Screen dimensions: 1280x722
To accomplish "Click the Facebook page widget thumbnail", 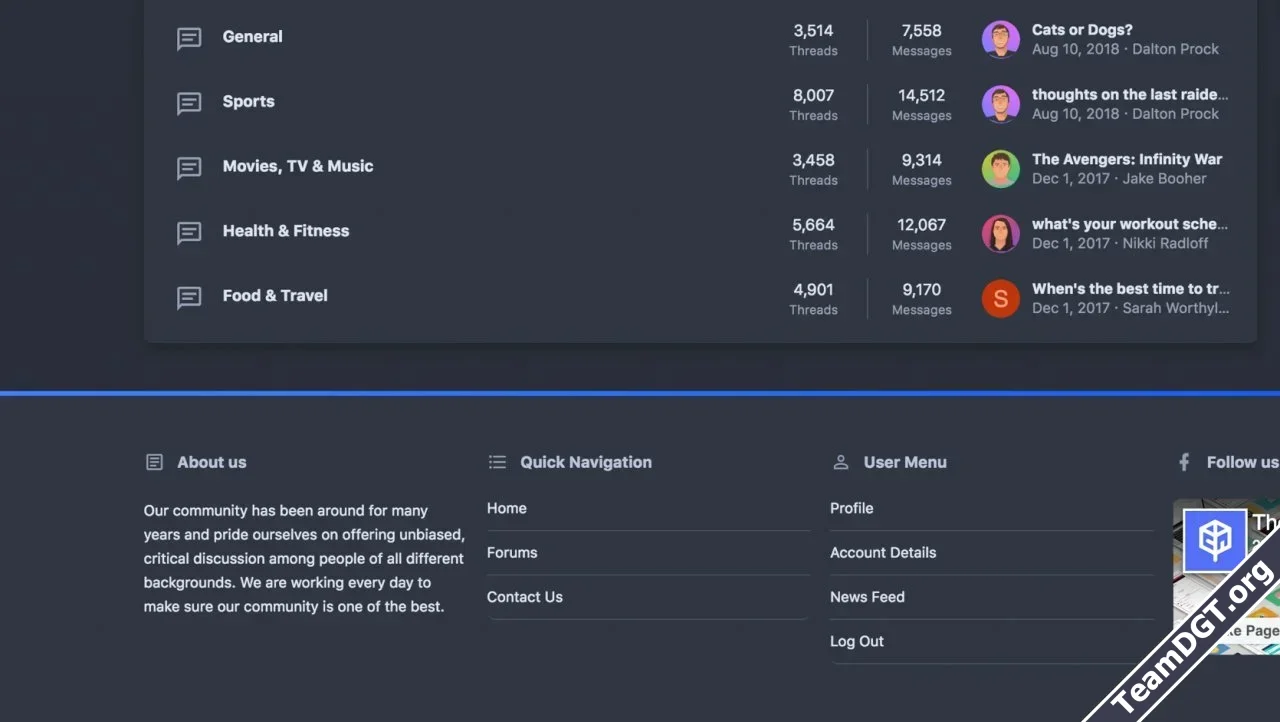I will (x=1215, y=541).
